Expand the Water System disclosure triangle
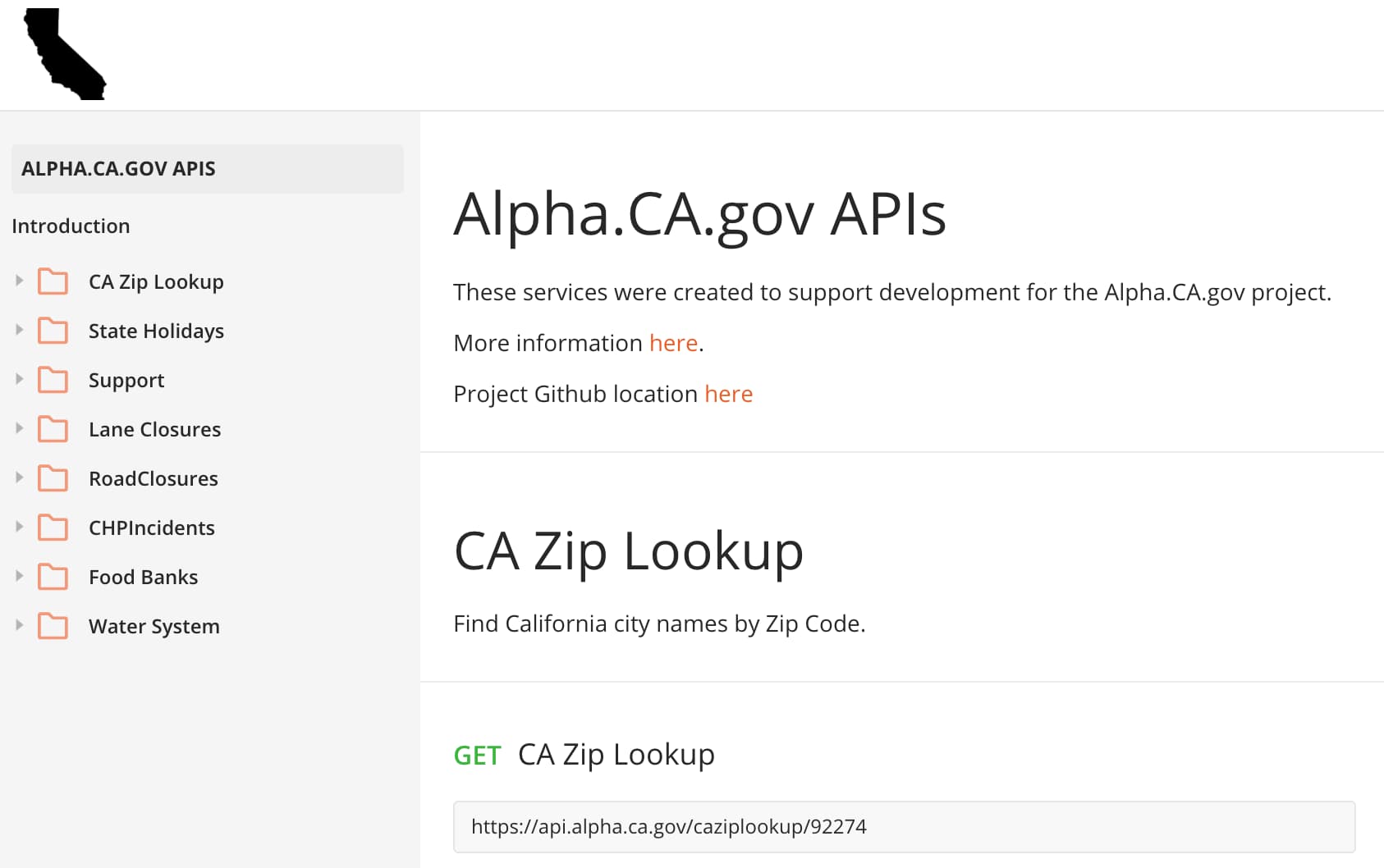Screen dimensions: 1384x868 [x=20, y=625]
